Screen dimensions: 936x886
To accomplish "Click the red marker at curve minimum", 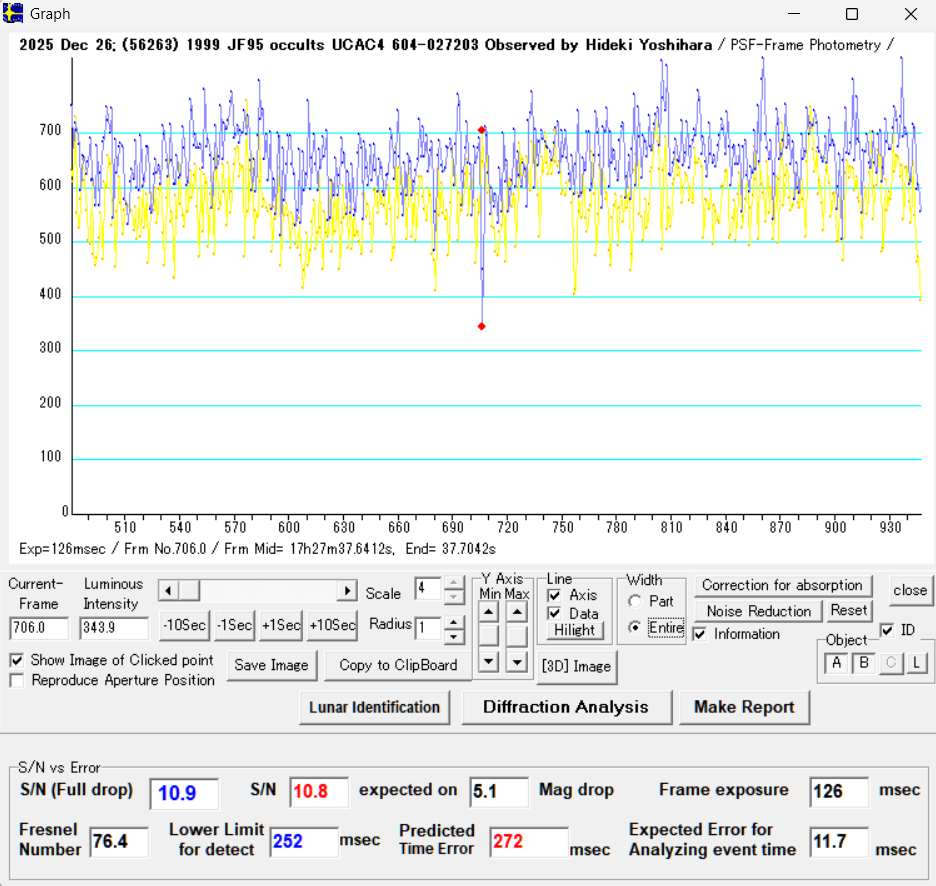I will click(482, 327).
